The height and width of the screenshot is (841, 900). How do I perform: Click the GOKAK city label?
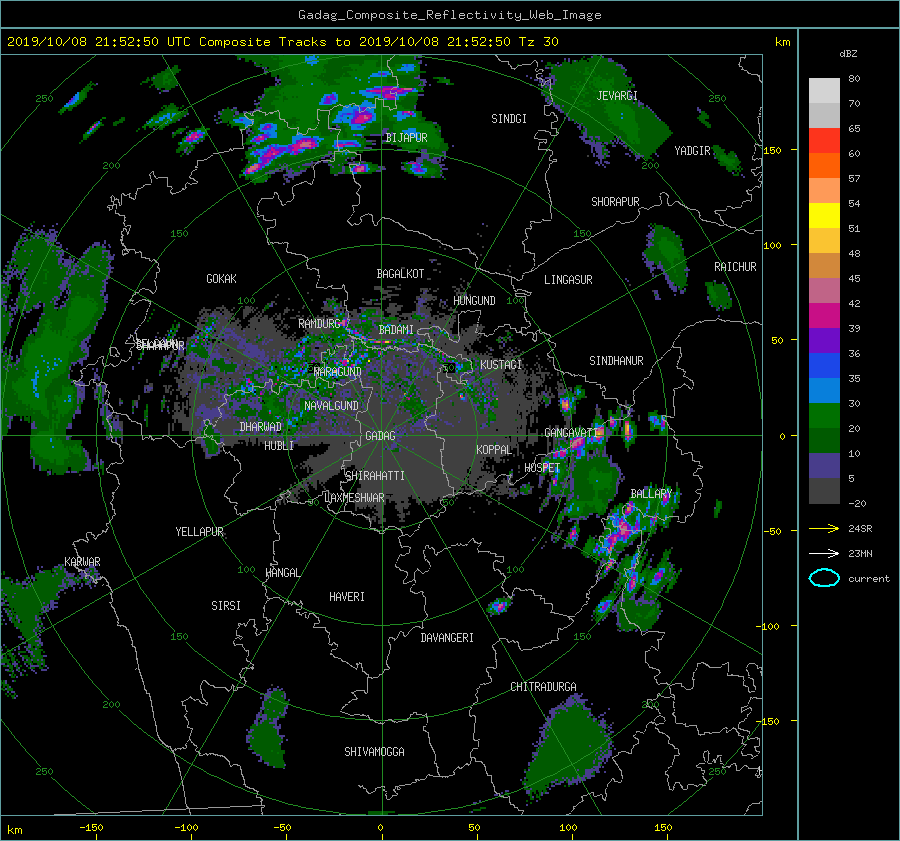[222, 279]
